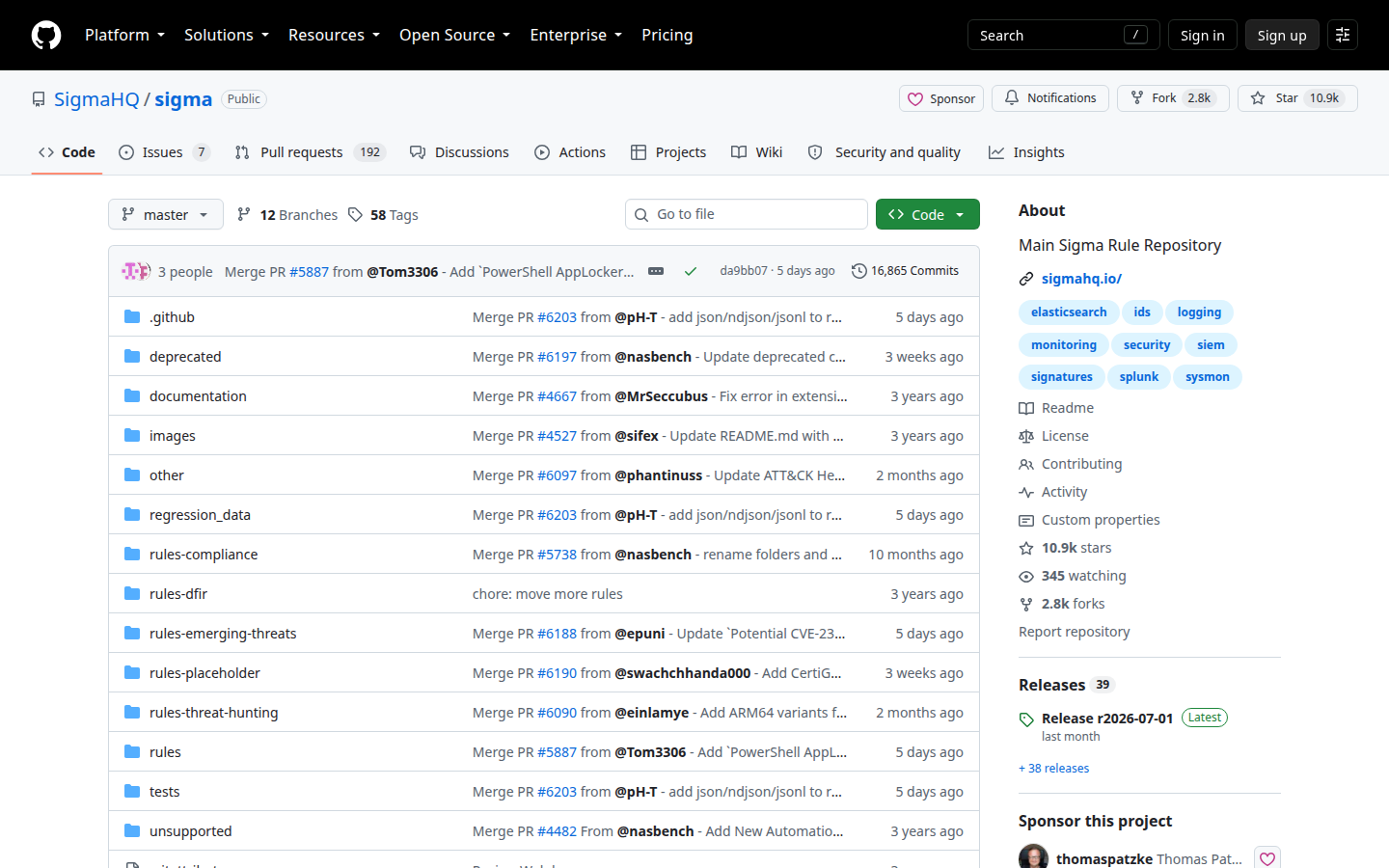
Task: View the 12 Branches link
Action: [287, 214]
